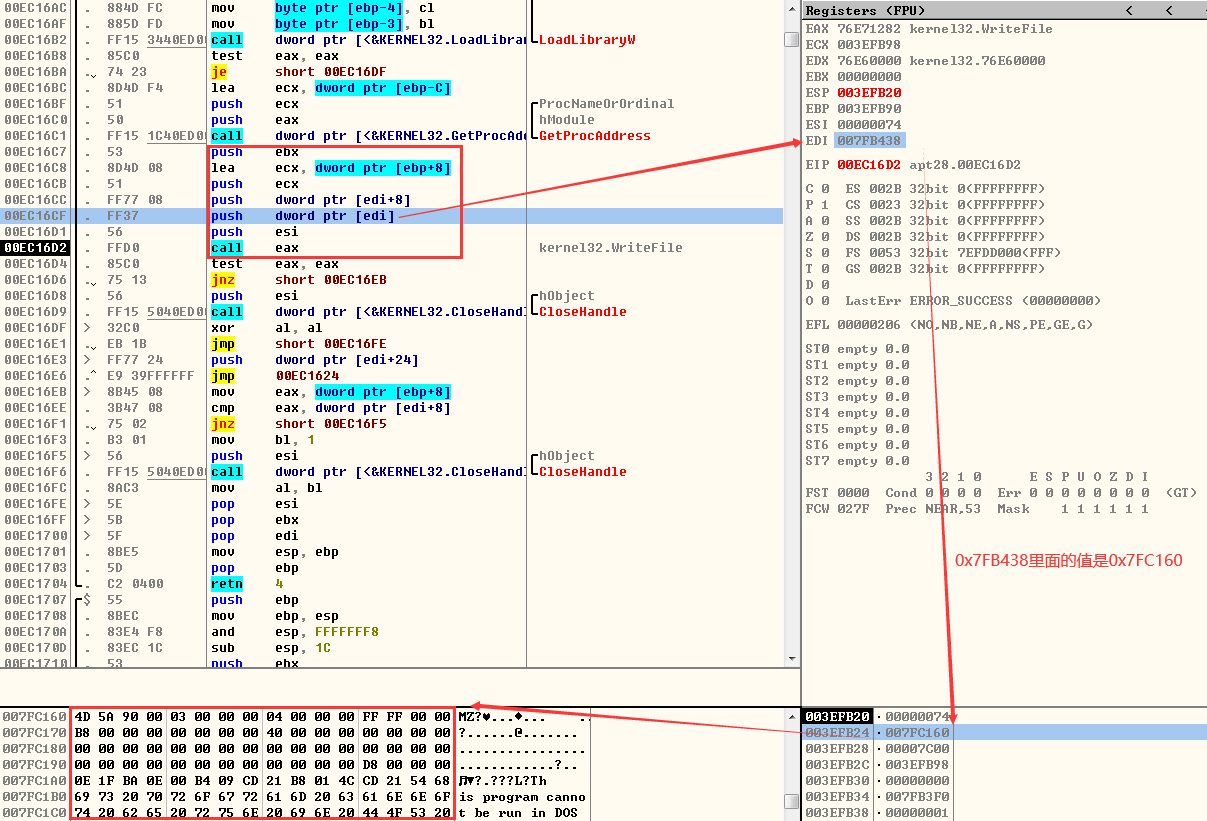Select the EAX register value 76E71282

point(869,29)
